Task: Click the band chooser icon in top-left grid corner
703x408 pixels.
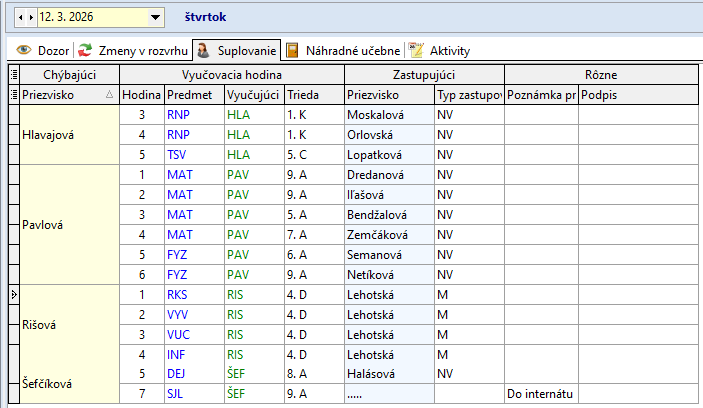Action: (14, 74)
